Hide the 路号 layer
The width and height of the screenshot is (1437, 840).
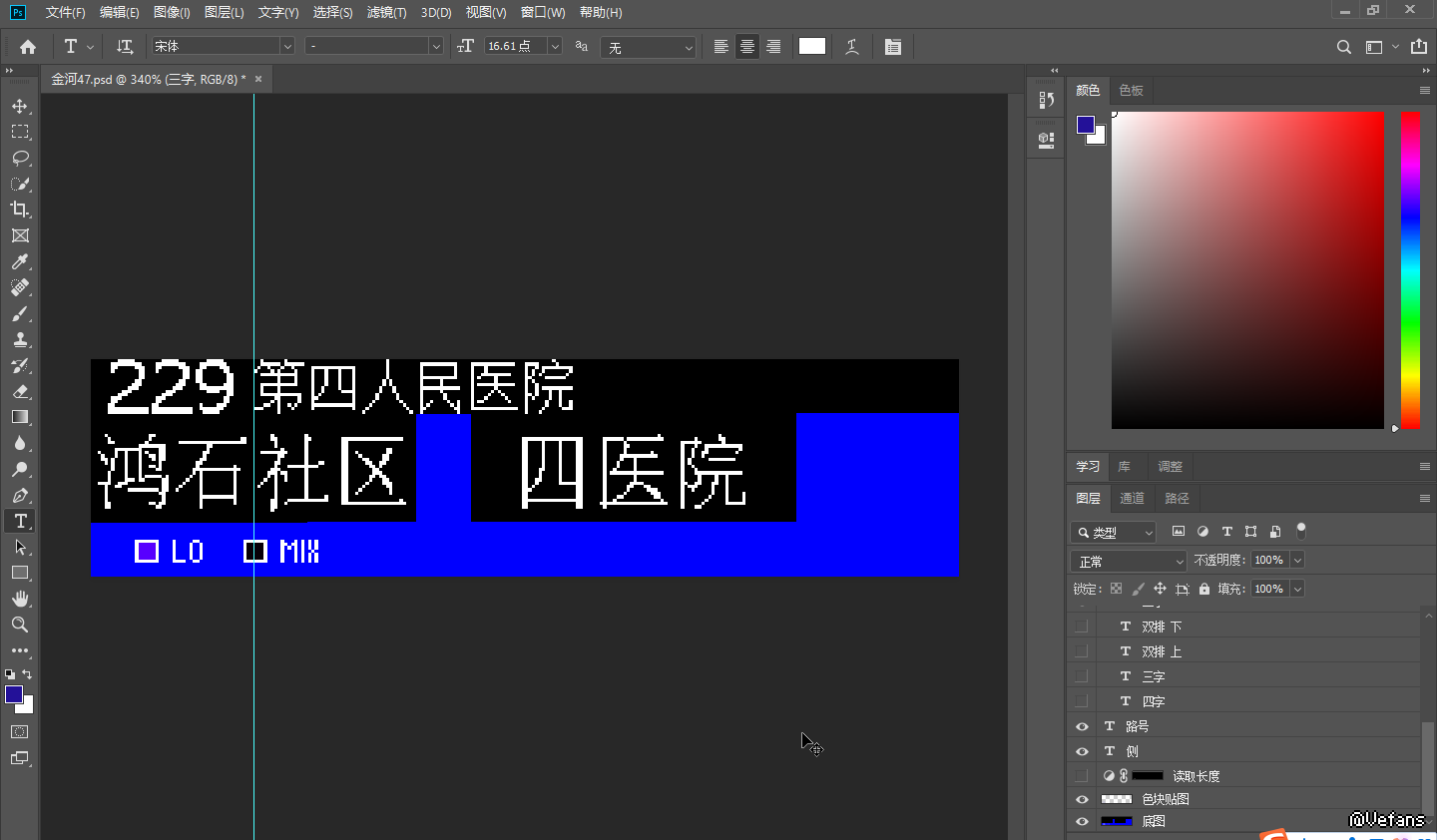pos(1082,726)
